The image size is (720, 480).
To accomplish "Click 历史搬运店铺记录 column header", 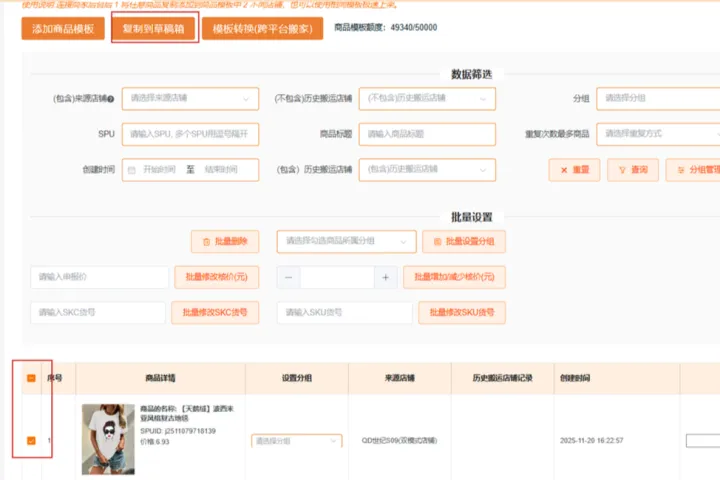I will tap(502, 378).
